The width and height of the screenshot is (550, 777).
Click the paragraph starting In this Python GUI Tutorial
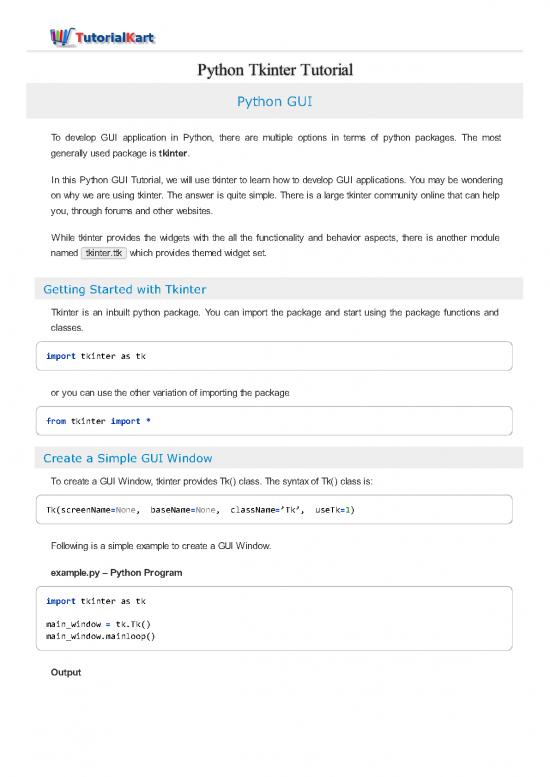(x=276, y=195)
